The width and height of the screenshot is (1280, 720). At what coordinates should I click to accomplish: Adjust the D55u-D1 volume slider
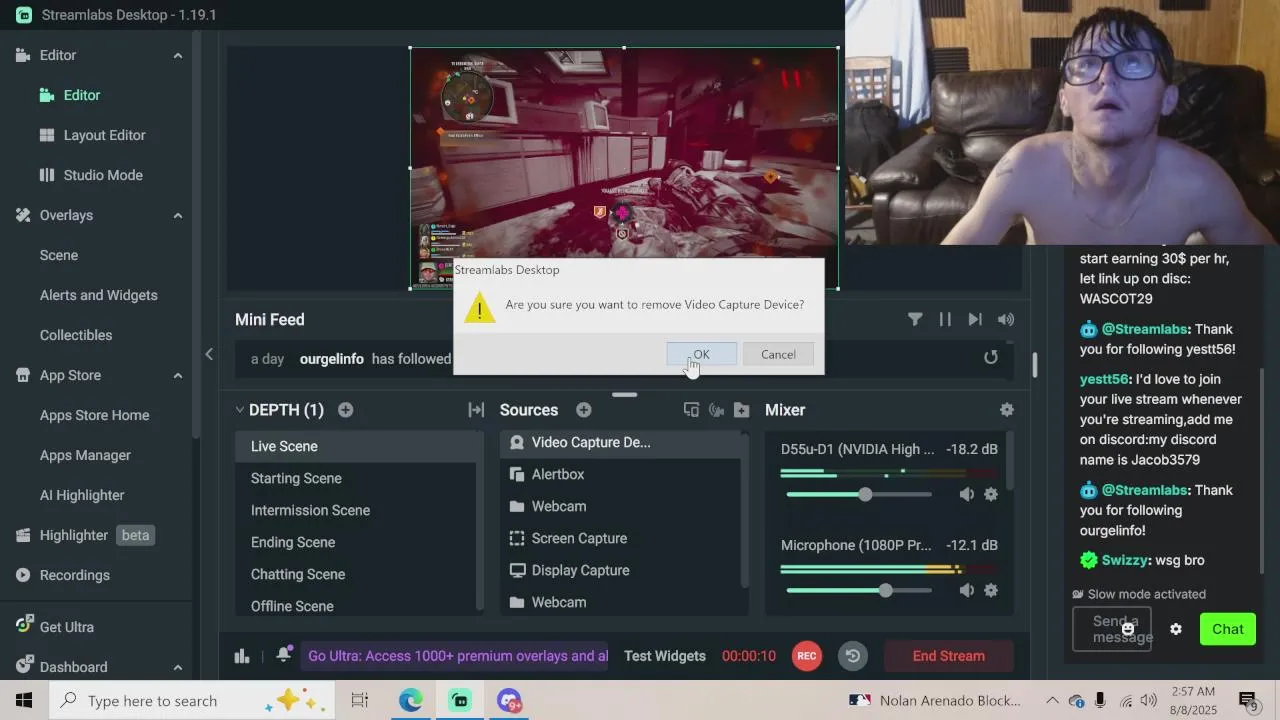(x=865, y=494)
